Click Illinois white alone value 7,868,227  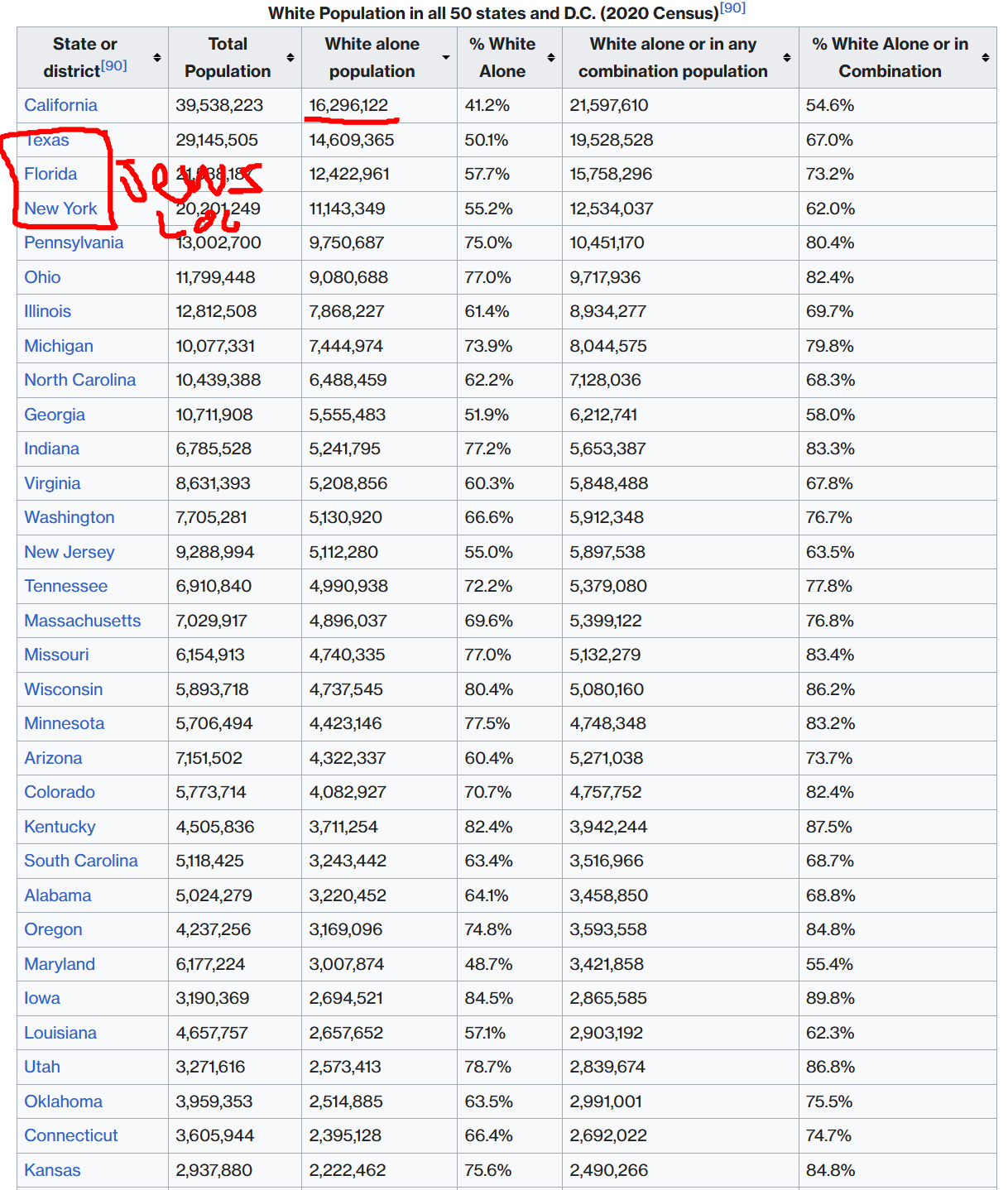[x=348, y=311]
